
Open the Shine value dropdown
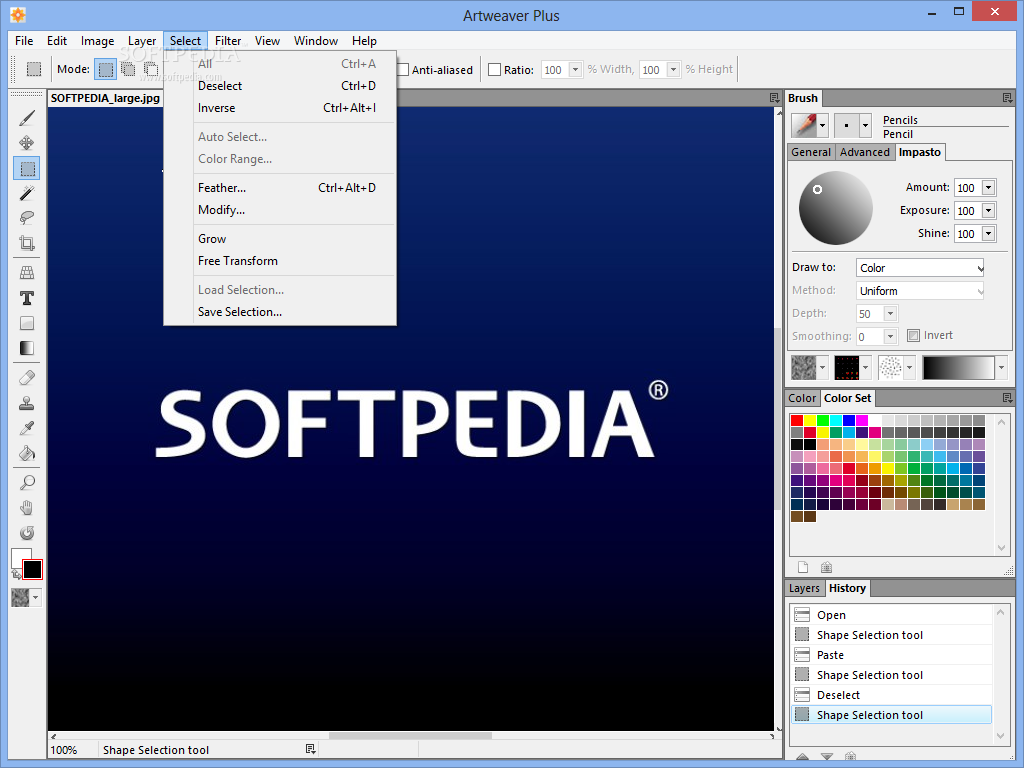click(989, 234)
